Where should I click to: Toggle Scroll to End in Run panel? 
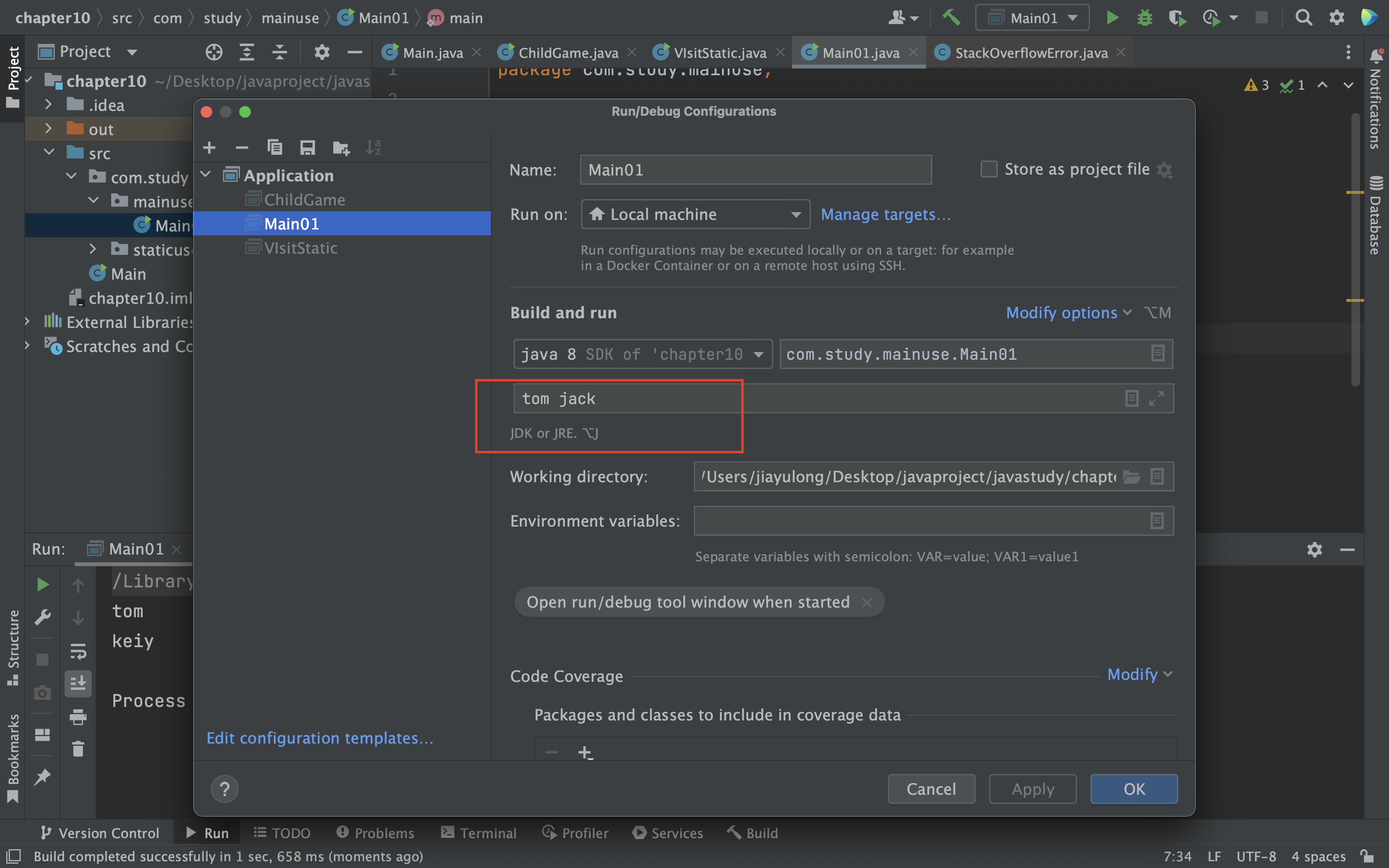(78, 684)
